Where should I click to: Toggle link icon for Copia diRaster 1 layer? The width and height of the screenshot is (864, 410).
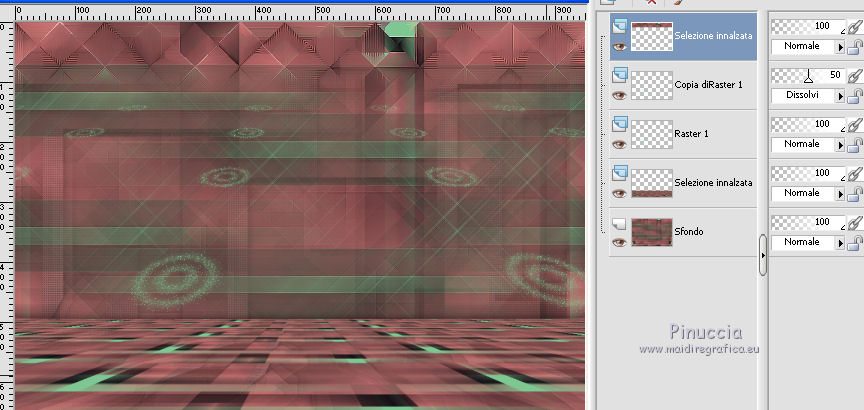(855, 75)
